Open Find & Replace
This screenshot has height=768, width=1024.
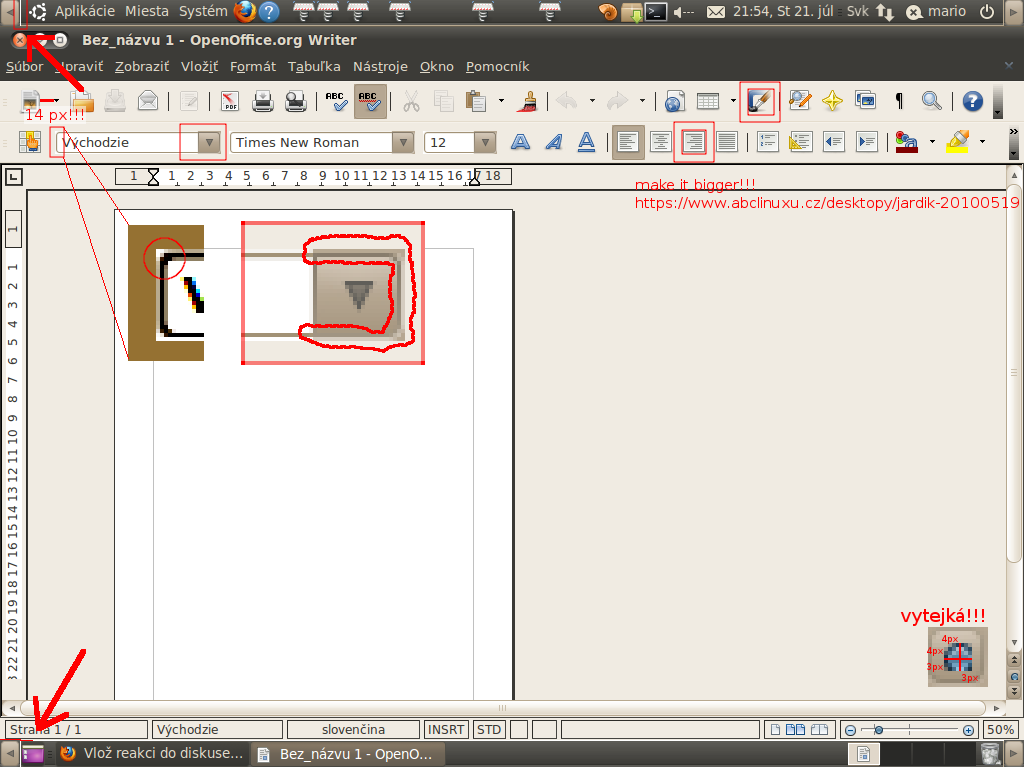click(799, 101)
